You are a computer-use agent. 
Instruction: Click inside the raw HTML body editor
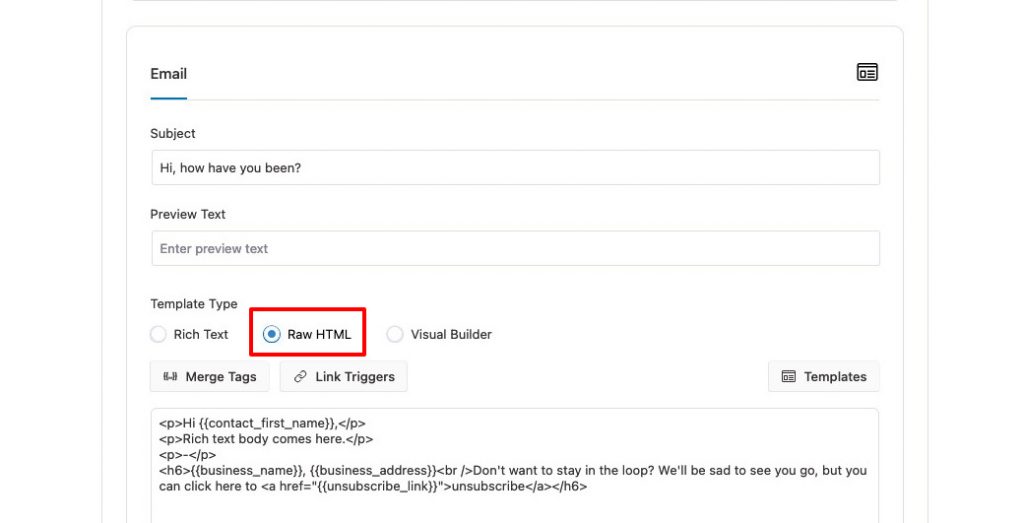[x=515, y=466]
